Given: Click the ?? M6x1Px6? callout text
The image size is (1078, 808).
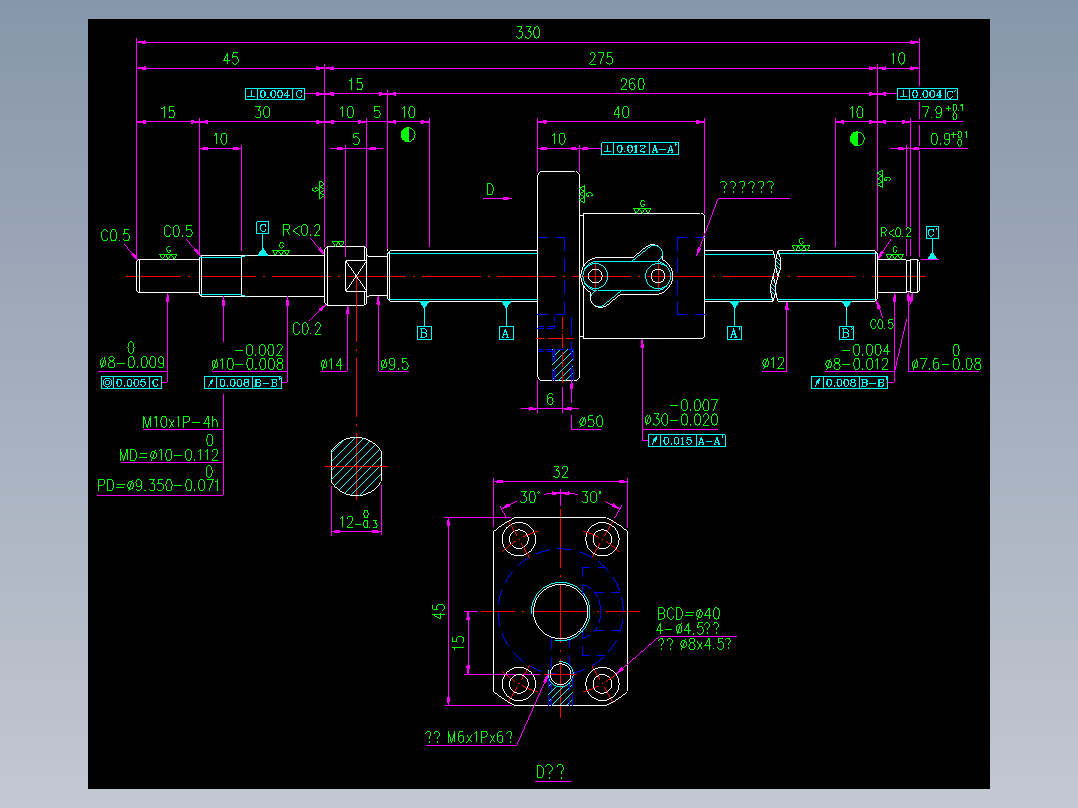Looking at the screenshot, I should (470, 737).
